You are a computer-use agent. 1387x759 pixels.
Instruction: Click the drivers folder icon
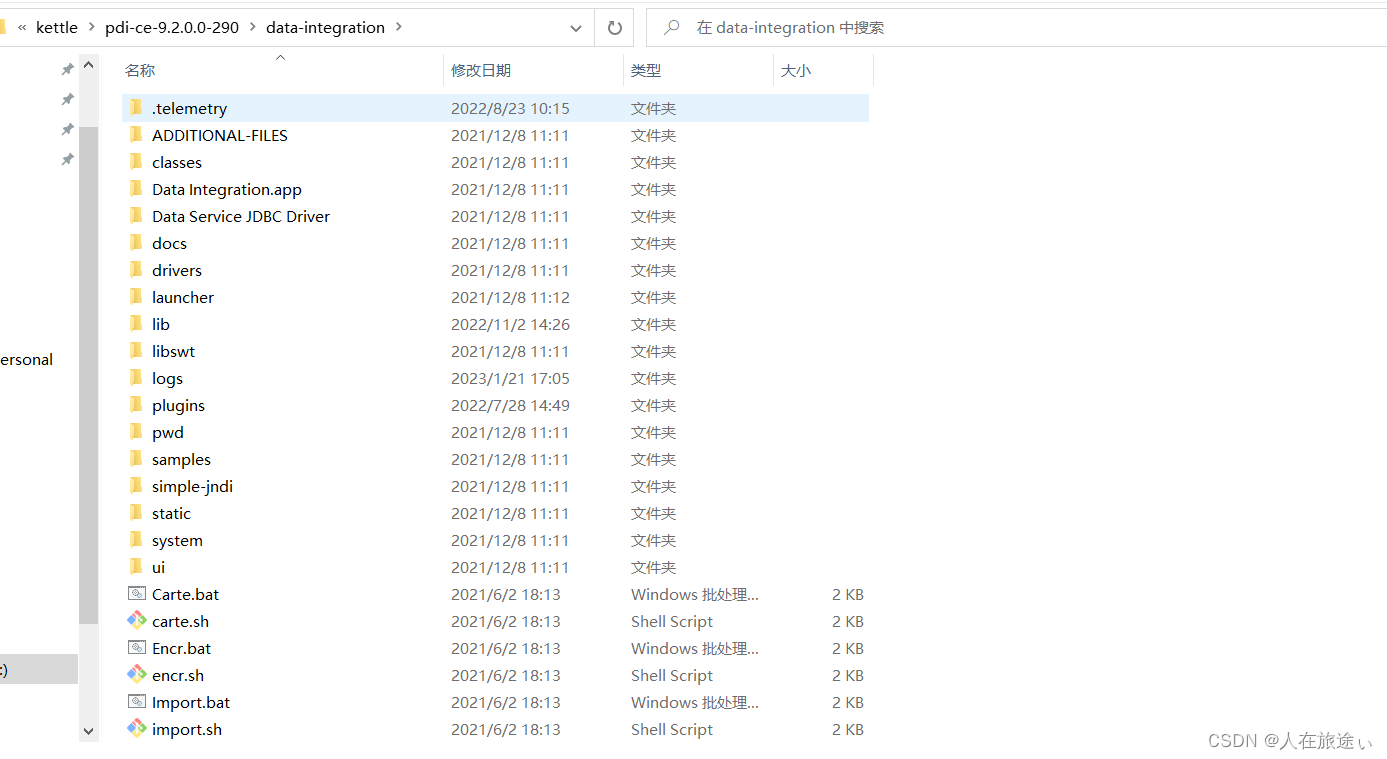coord(136,270)
